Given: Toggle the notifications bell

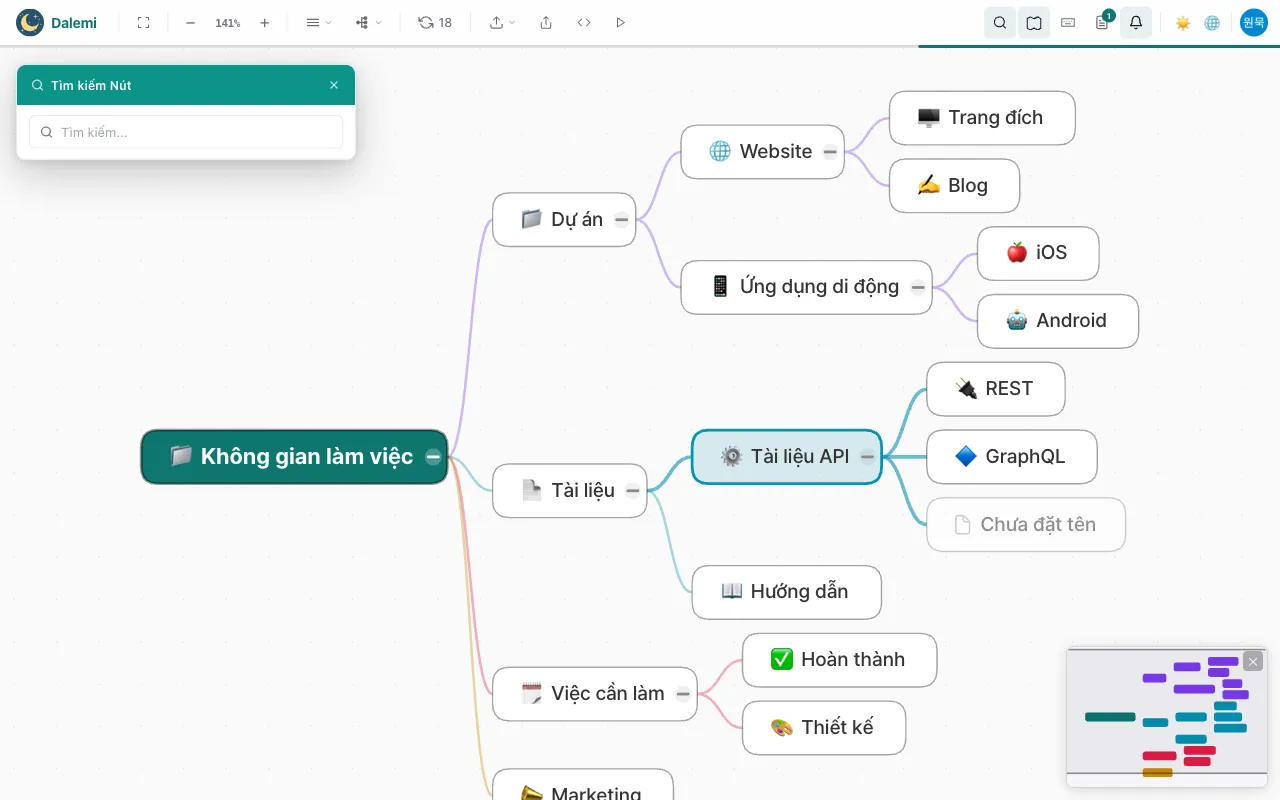Looking at the screenshot, I should (1136, 22).
